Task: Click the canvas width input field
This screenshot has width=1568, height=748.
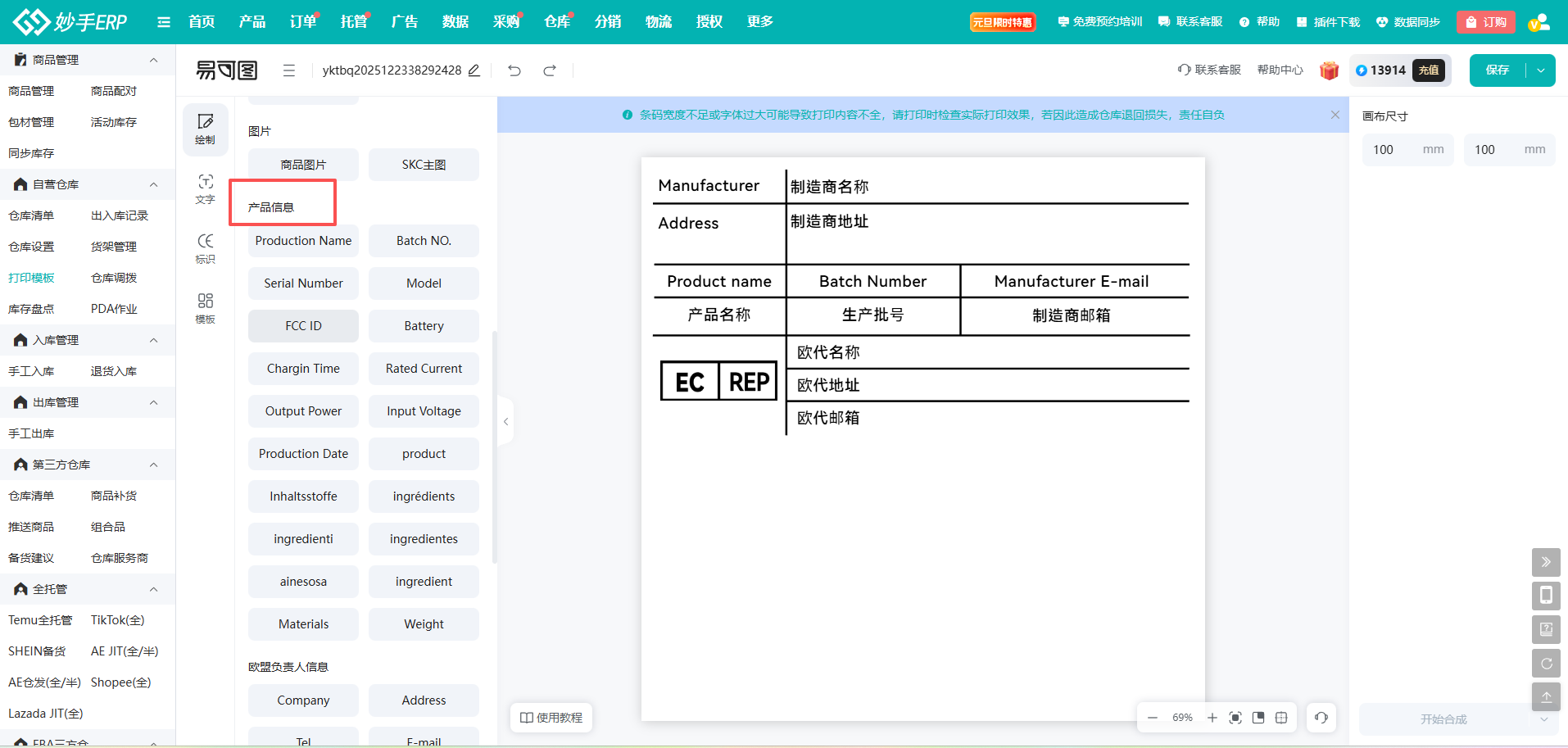Action: (x=1395, y=150)
